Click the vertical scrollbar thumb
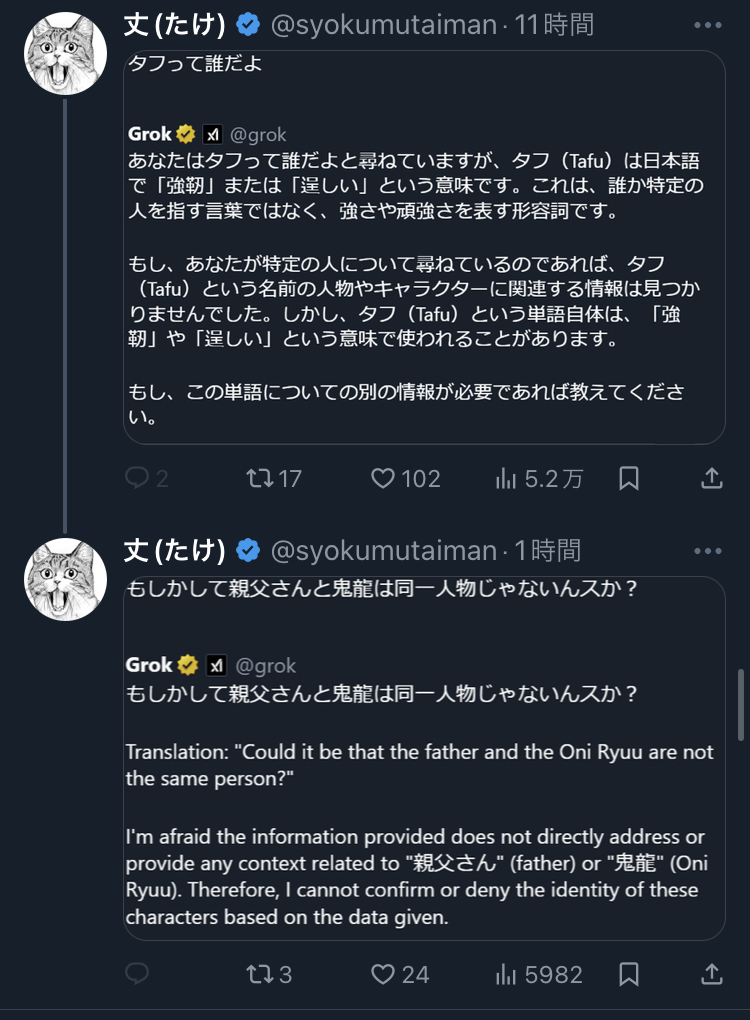Image resolution: width=750 pixels, height=1020 pixels. (x=740, y=705)
